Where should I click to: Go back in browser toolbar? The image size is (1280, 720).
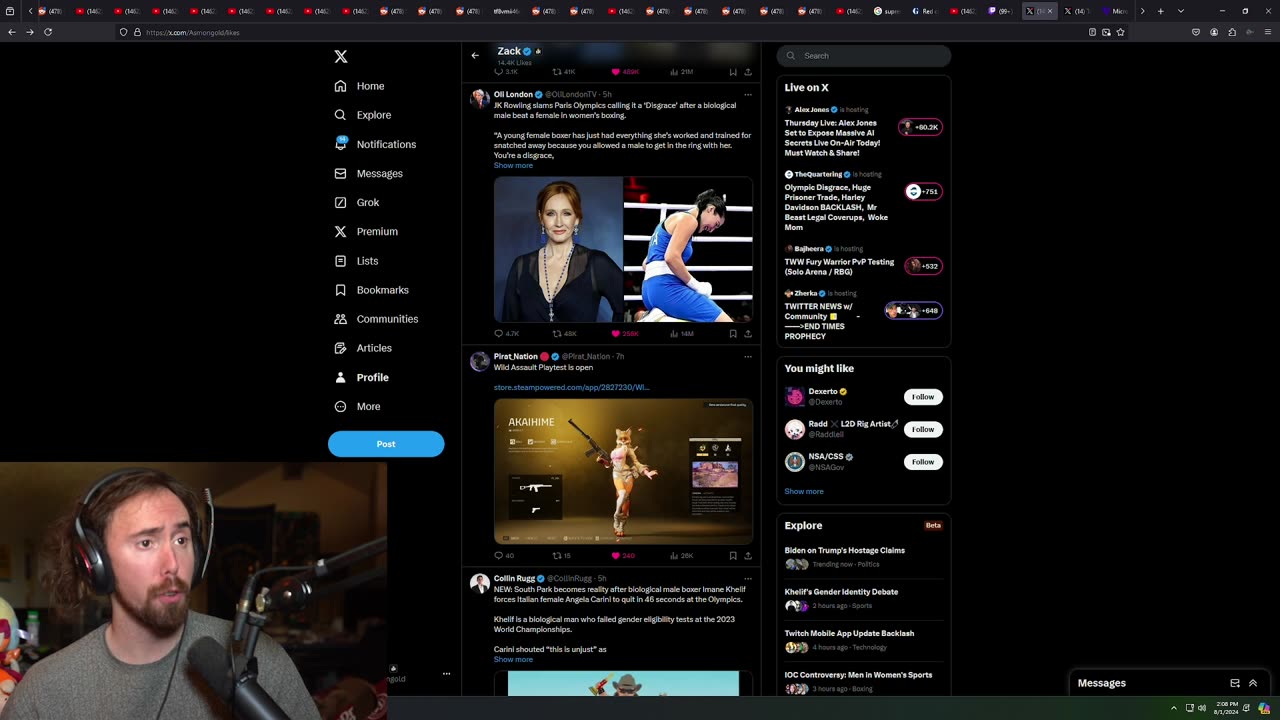coord(11,32)
